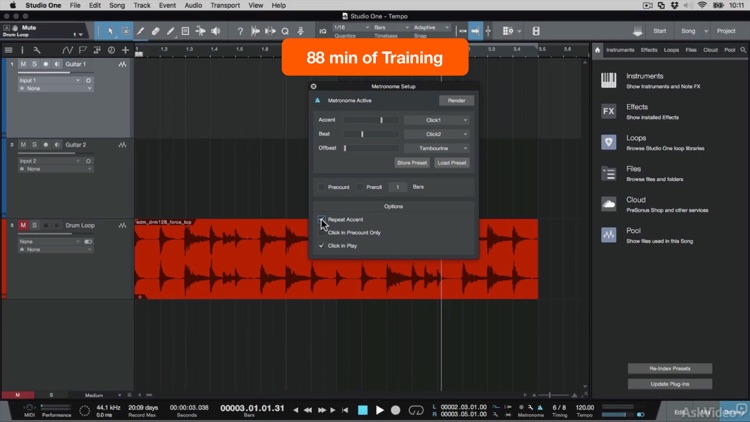
Task: Click the Record button in transport
Action: click(396, 410)
